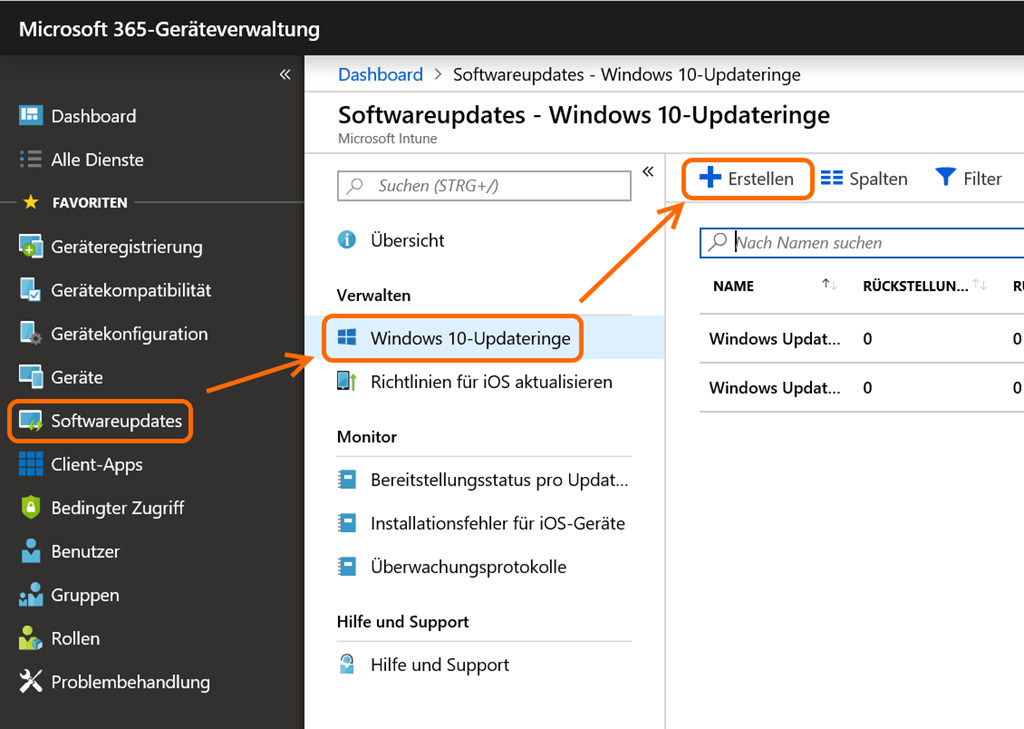
Task: Collapse the Softwareupdates menu pane
Action: point(648,172)
